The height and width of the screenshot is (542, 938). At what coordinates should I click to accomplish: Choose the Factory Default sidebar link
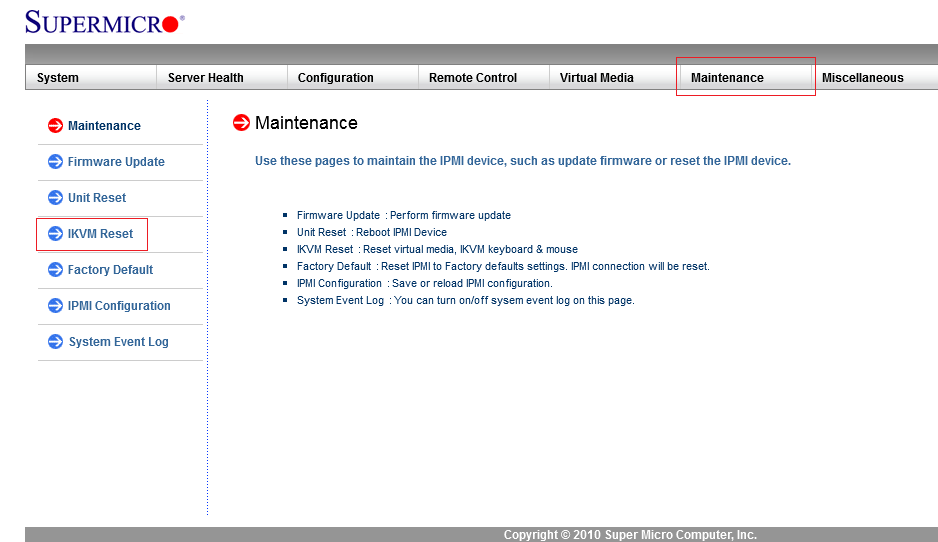tap(110, 270)
